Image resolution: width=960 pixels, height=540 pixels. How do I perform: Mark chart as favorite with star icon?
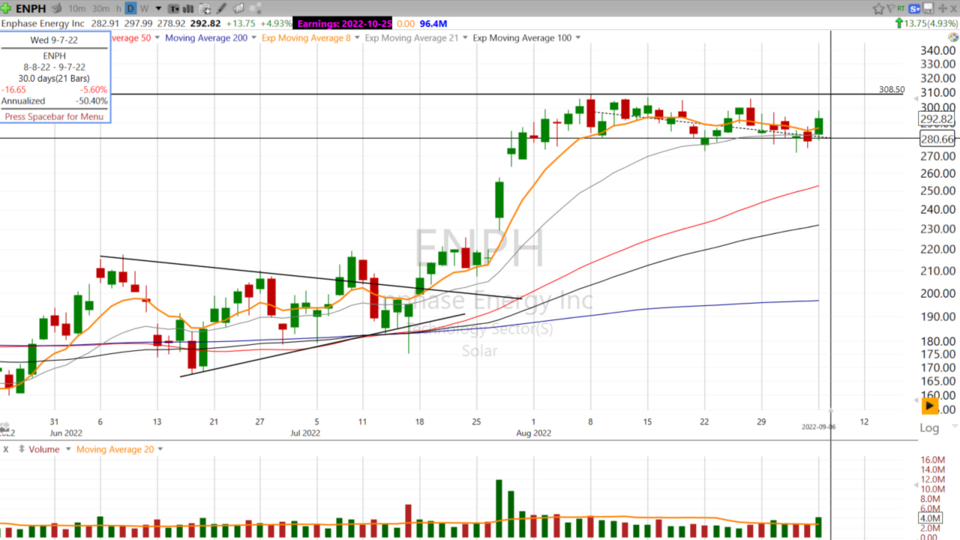click(x=879, y=9)
